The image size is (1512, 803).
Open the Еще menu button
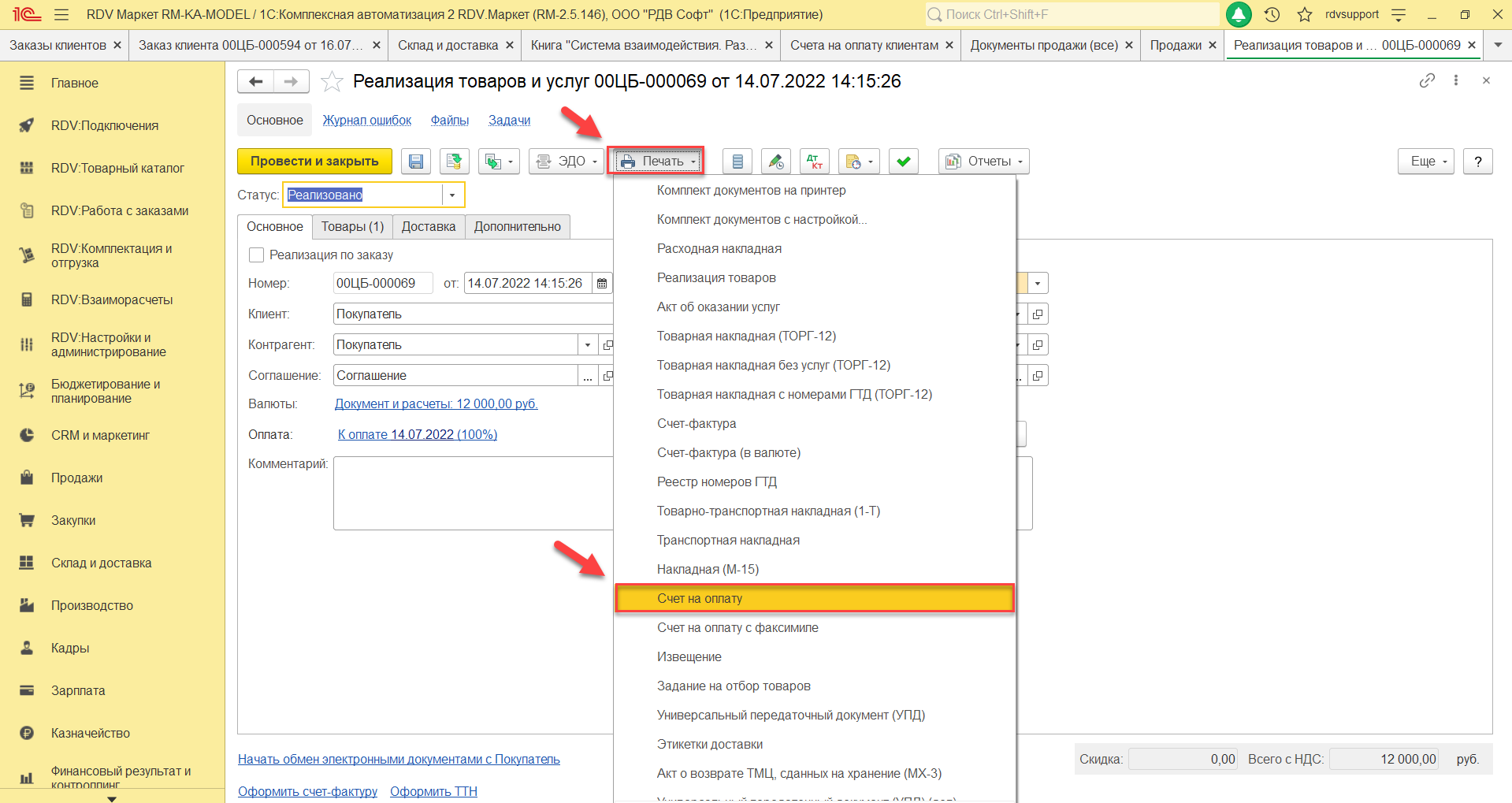[x=1425, y=162]
